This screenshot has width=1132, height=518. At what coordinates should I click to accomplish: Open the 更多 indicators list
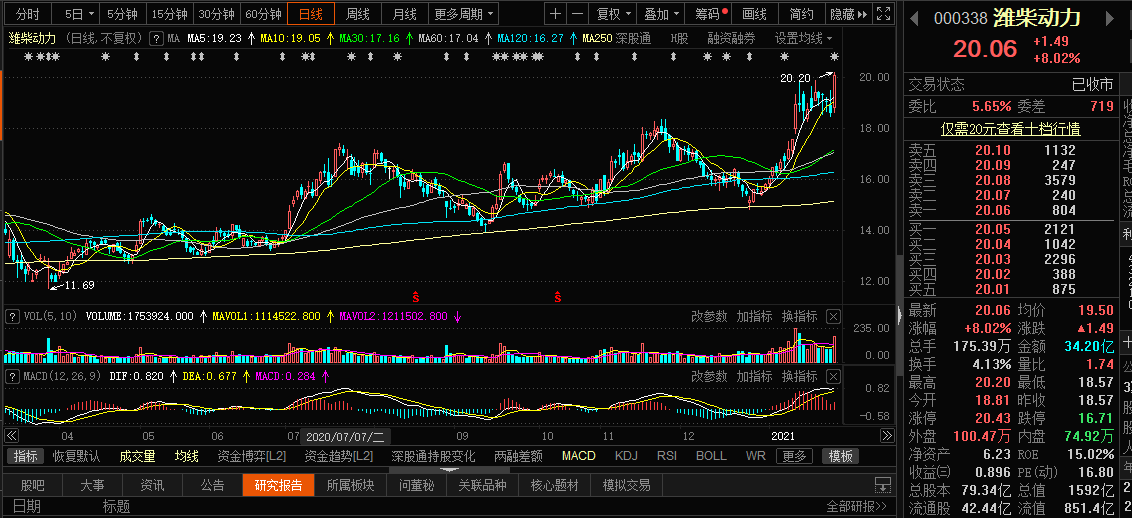[794, 456]
